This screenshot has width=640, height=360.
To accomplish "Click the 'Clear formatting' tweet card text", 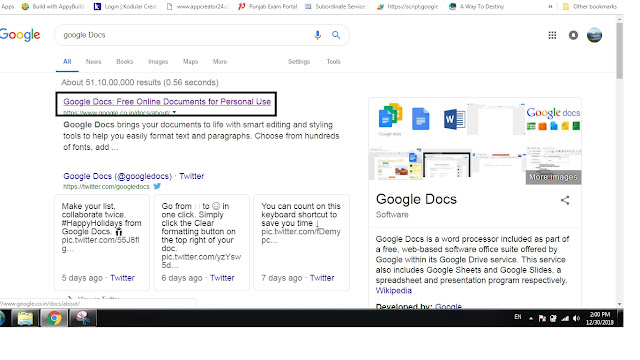I will [x=201, y=236].
